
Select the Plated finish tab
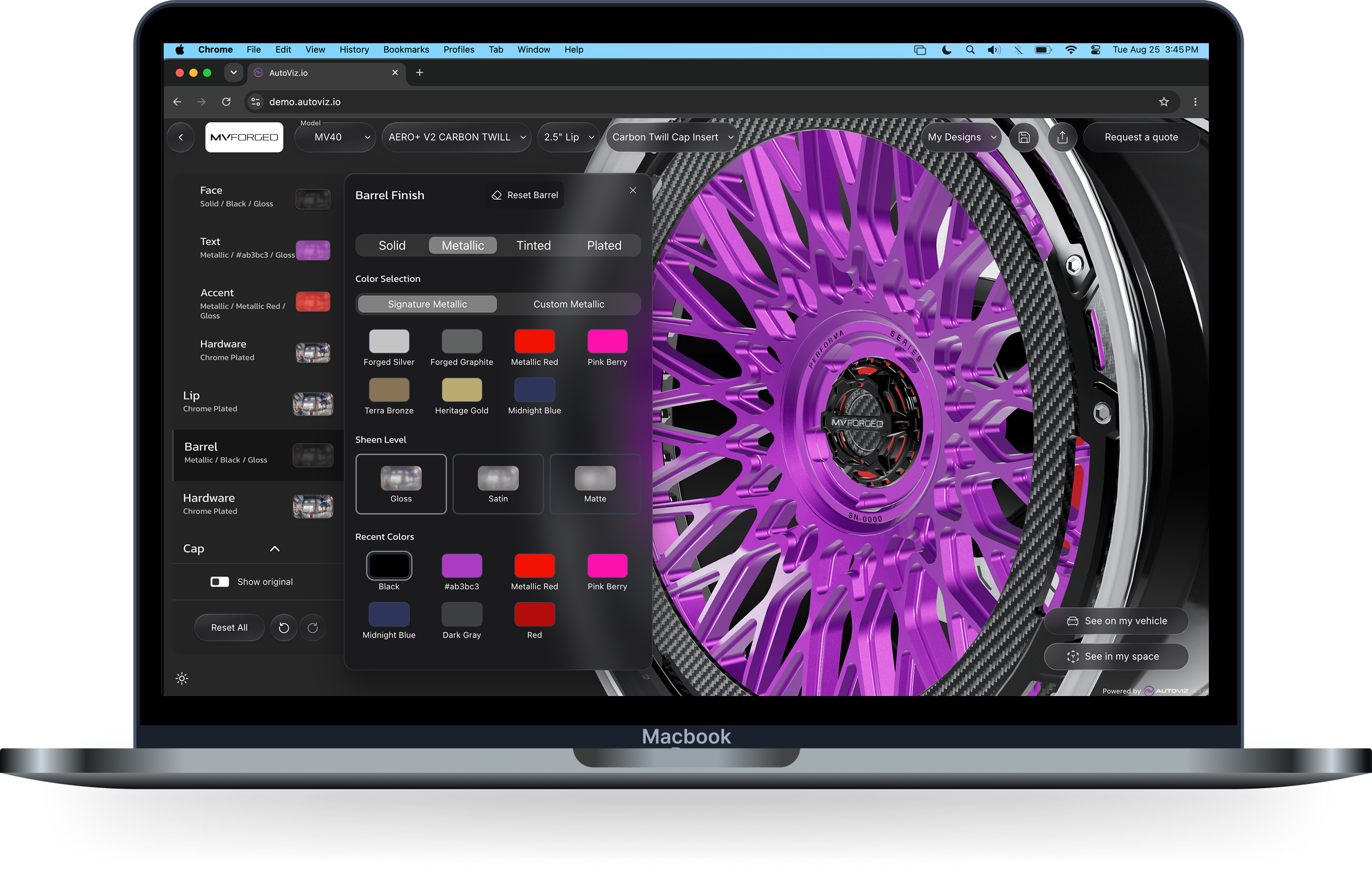604,245
